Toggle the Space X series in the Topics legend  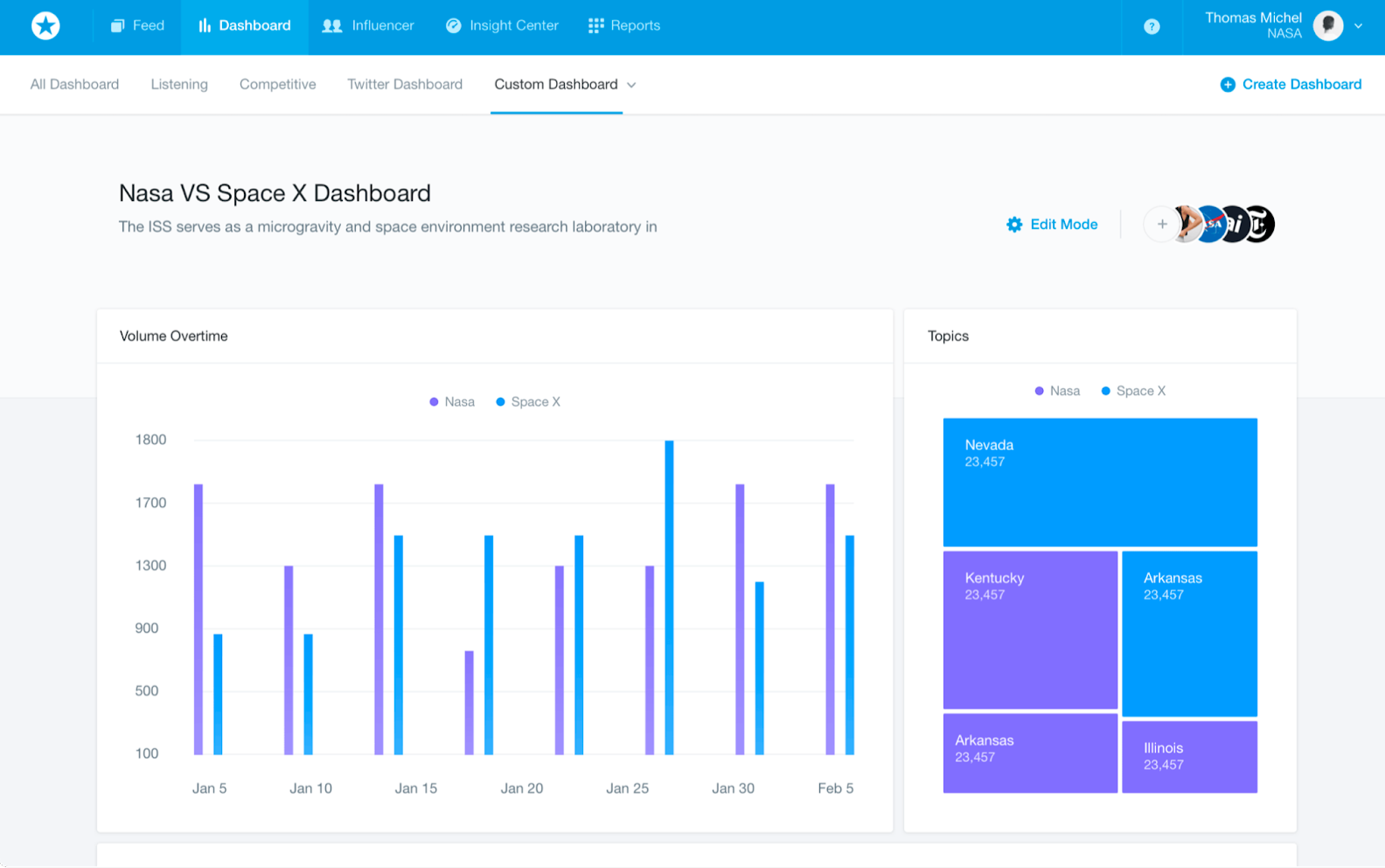click(1133, 392)
